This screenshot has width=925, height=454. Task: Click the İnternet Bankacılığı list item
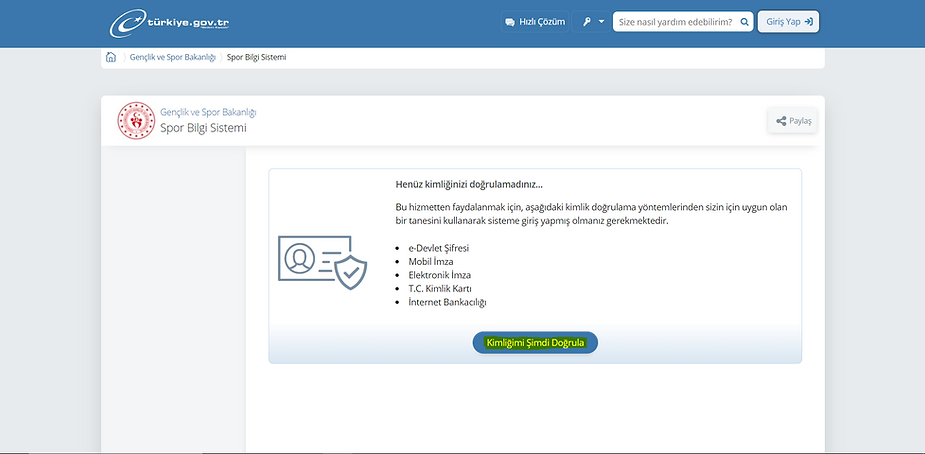[x=447, y=302]
